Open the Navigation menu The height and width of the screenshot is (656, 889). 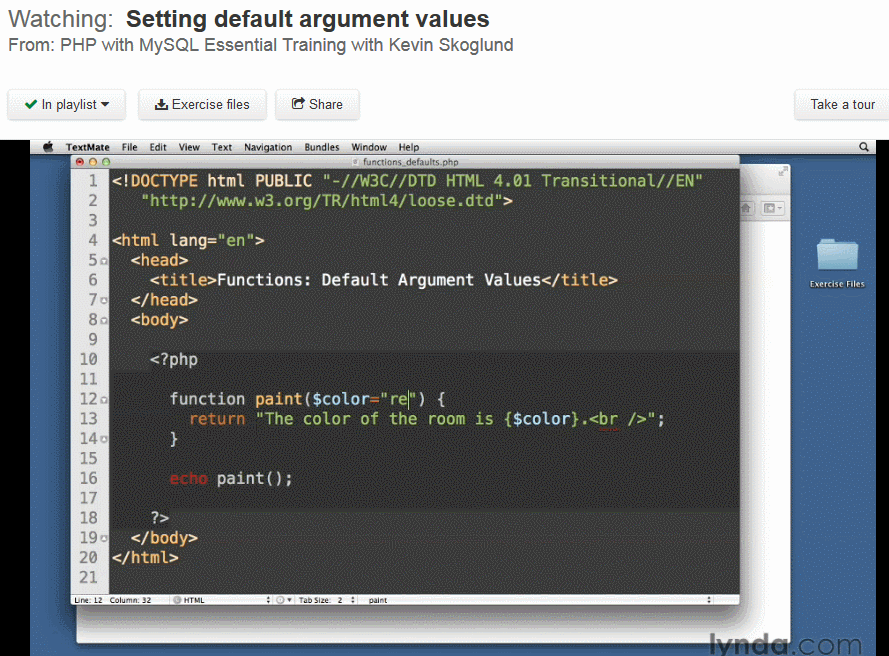click(x=268, y=147)
